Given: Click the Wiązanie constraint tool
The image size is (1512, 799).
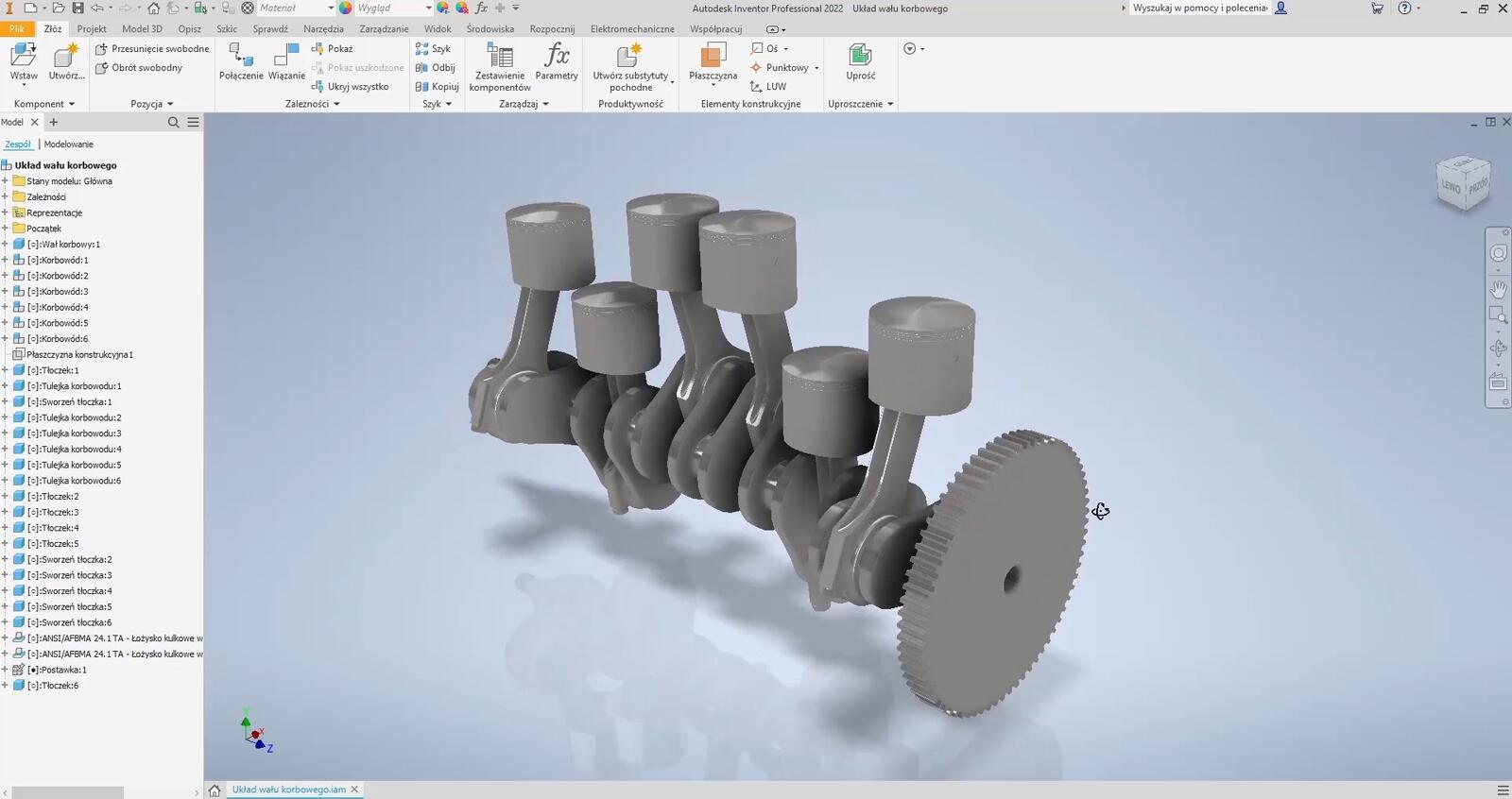Looking at the screenshot, I should 286,60.
